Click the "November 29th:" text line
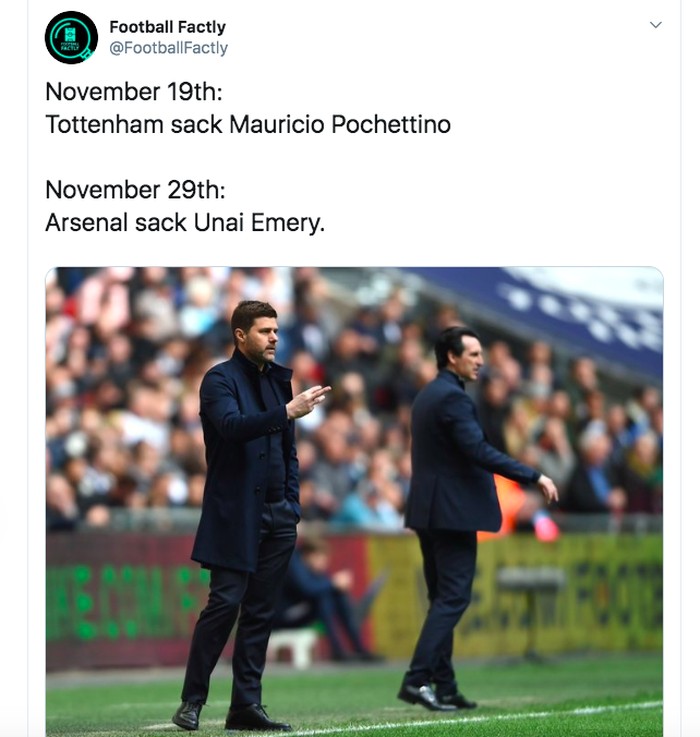The image size is (700, 737). [x=134, y=189]
